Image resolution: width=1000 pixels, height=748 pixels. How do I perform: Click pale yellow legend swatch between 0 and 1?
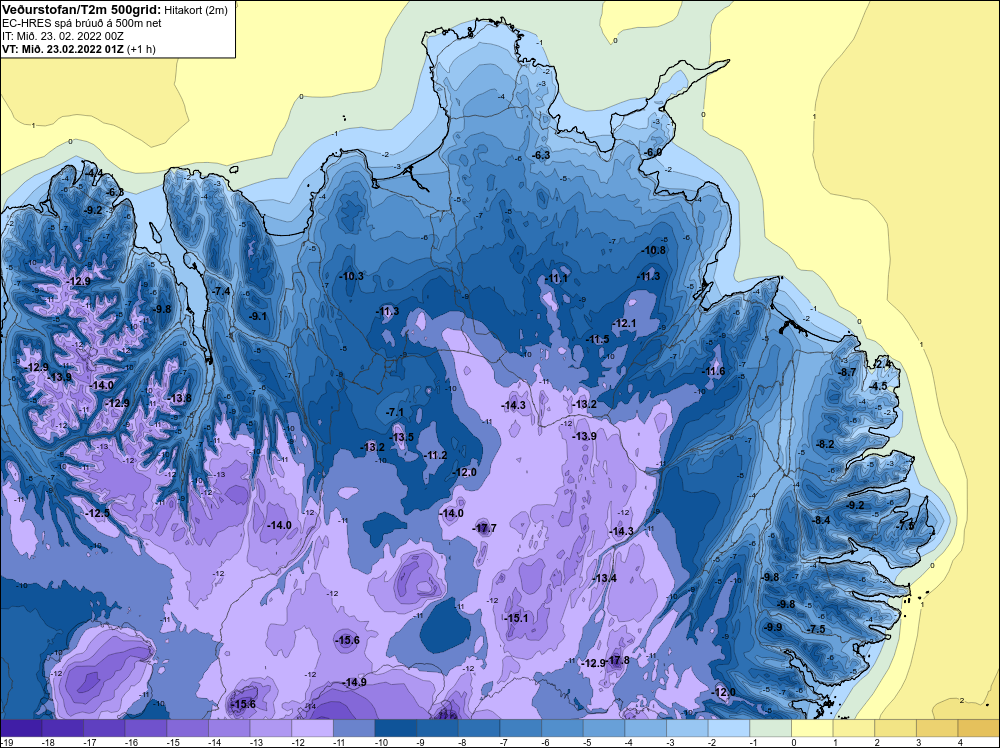pos(812,728)
